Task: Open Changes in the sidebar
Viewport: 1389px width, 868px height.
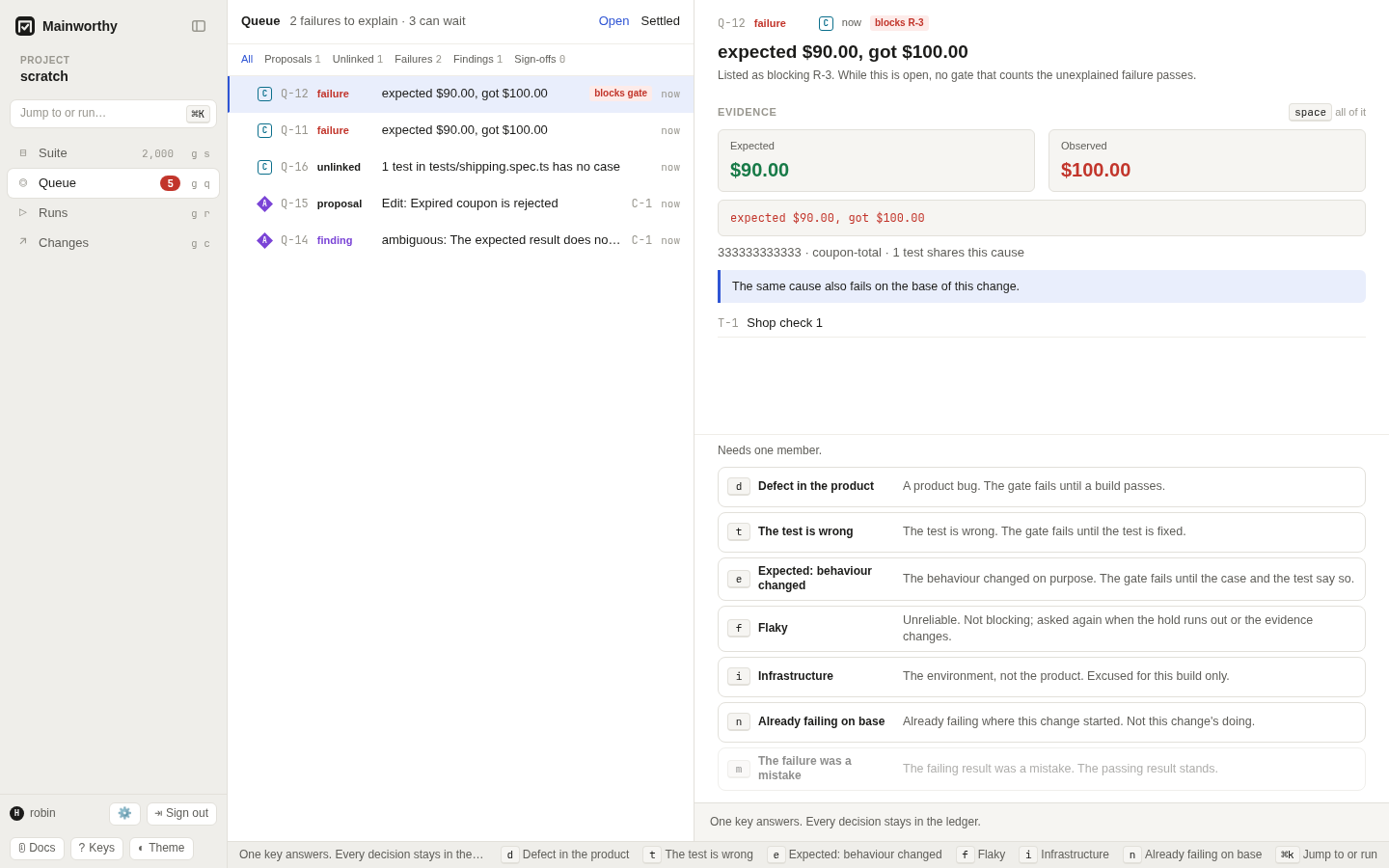Action: [x=114, y=243]
